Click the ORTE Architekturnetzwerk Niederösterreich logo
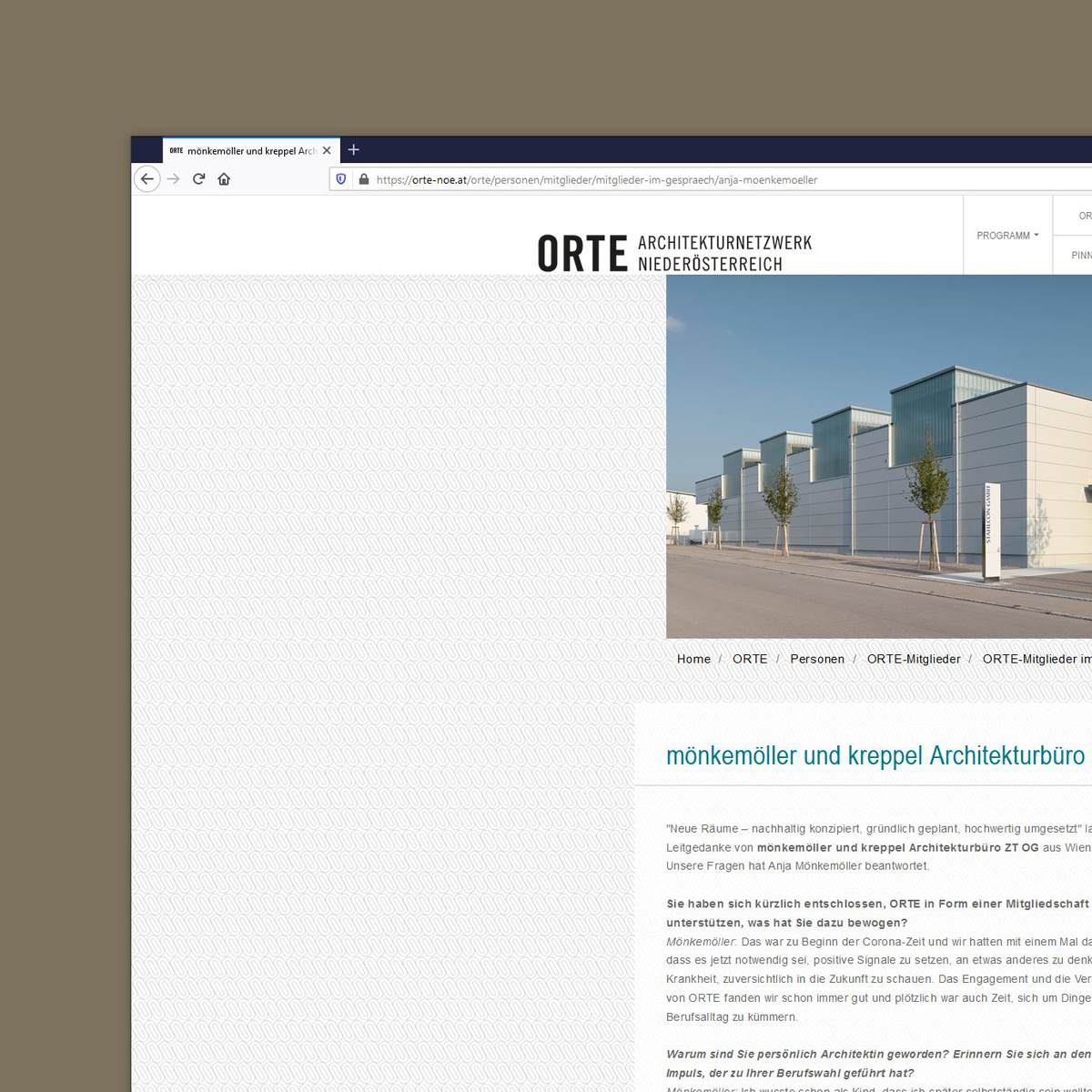Screen dimensions: 1092x1092 pyautogui.click(x=674, y=253)
